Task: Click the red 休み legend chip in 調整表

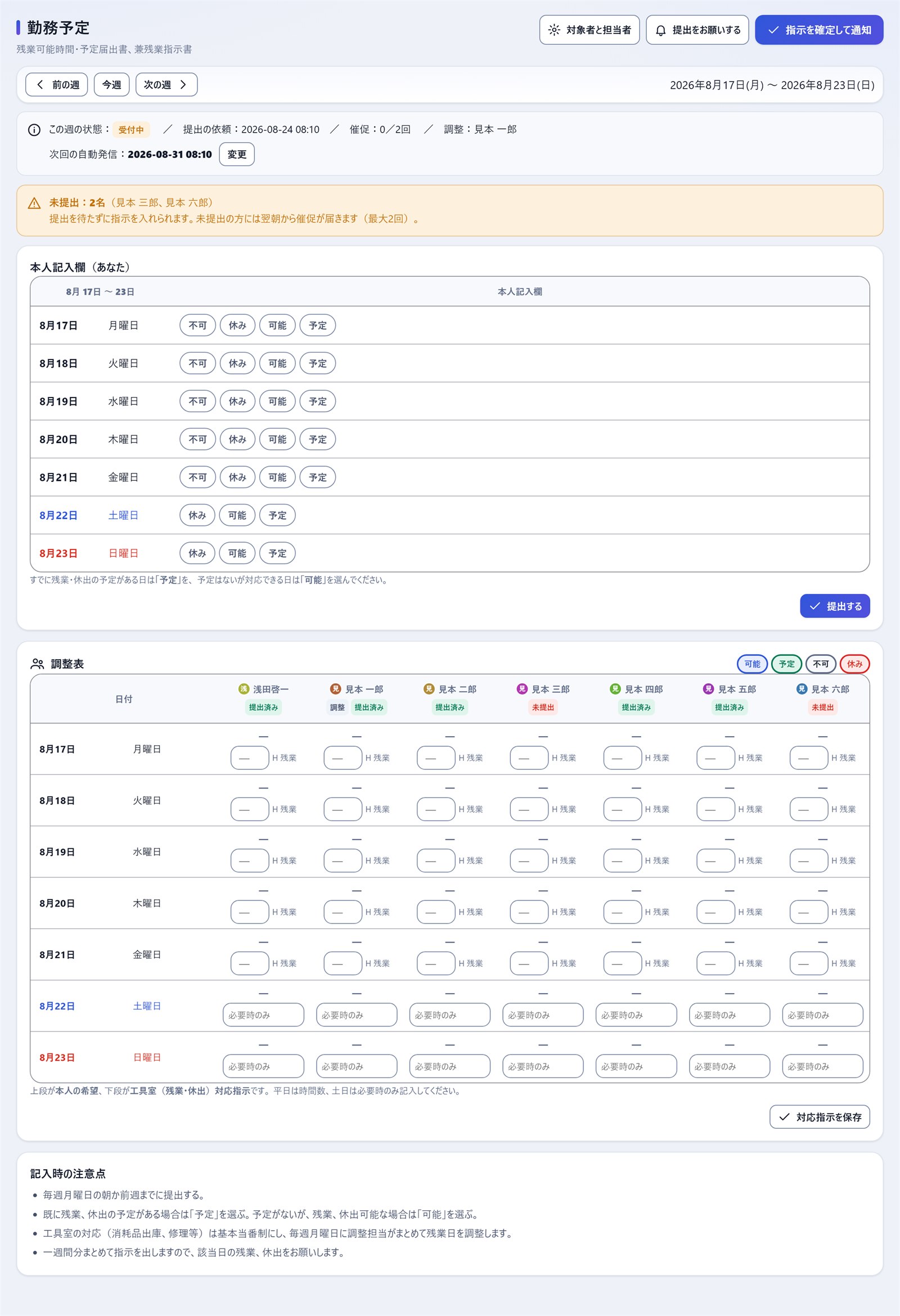Action: [x=854, y=664]
